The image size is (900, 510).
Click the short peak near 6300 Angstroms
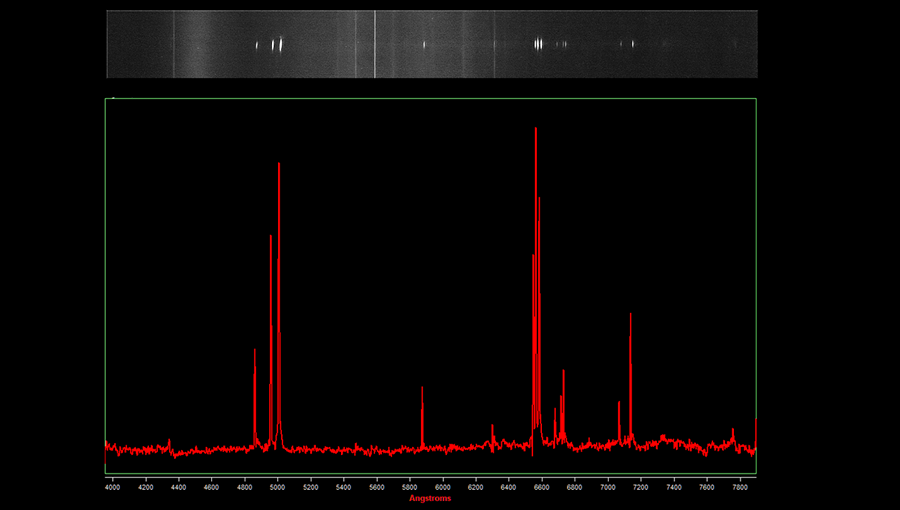492,428
